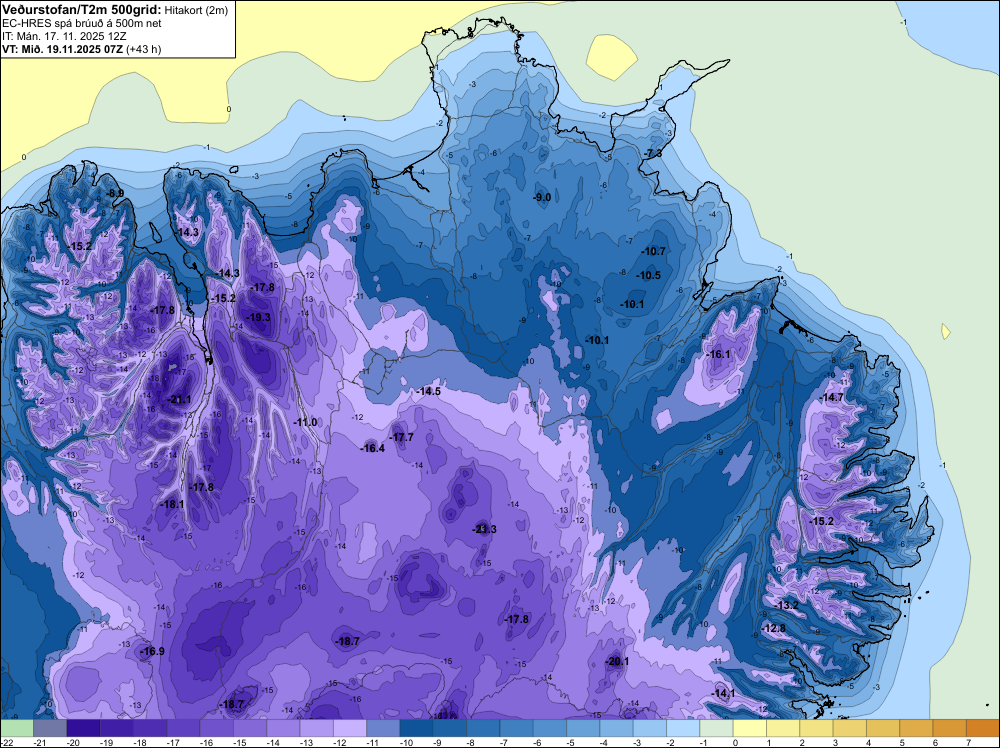
Task: Select the -10.7 temperature value
Action: (x=653, y=251)
